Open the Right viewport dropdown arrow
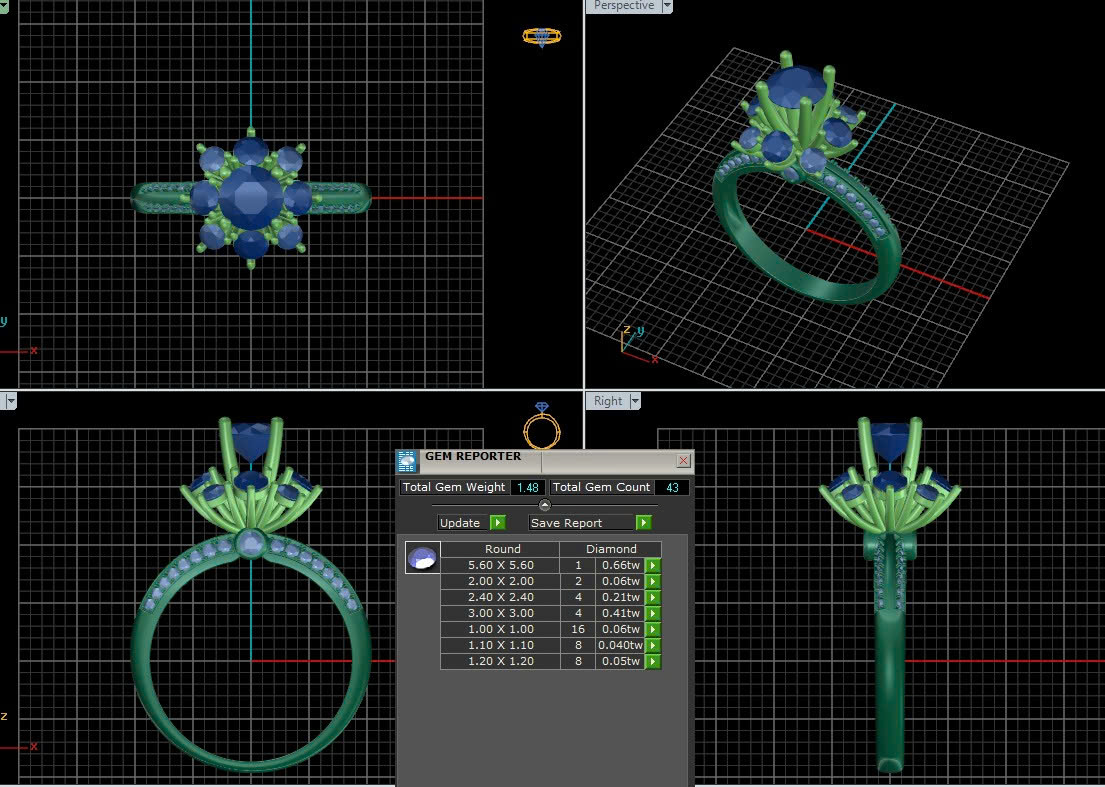The height and width of the screenshot is (787, 1105). point(635,401)
